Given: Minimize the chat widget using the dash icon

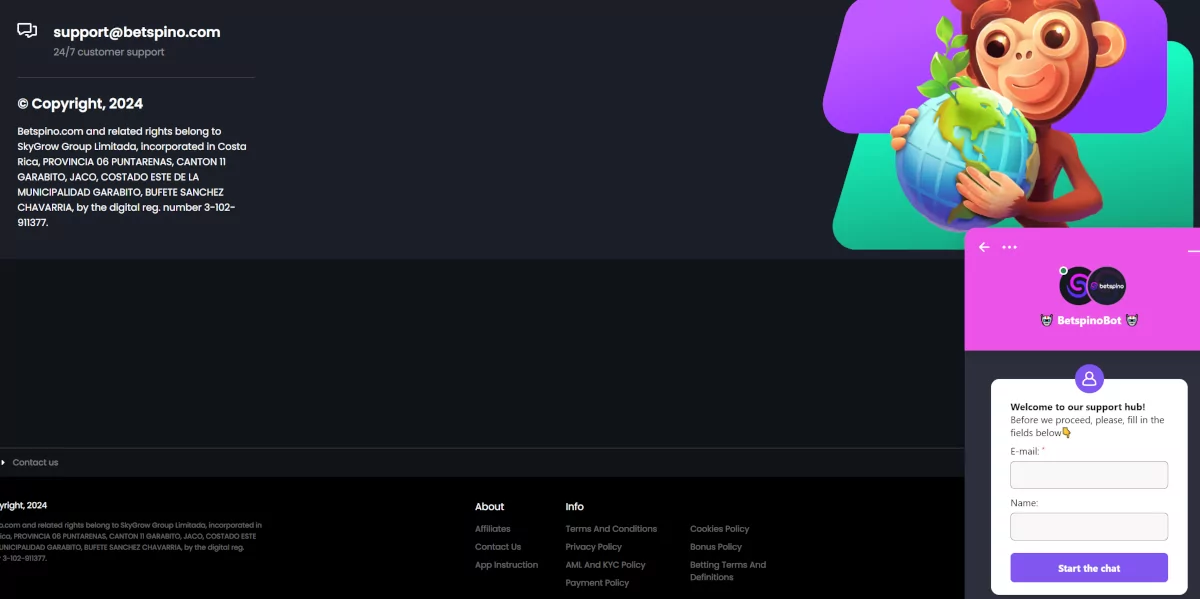Looking at the screenshot, I should pyautogui.click(x=1193, y=250).
